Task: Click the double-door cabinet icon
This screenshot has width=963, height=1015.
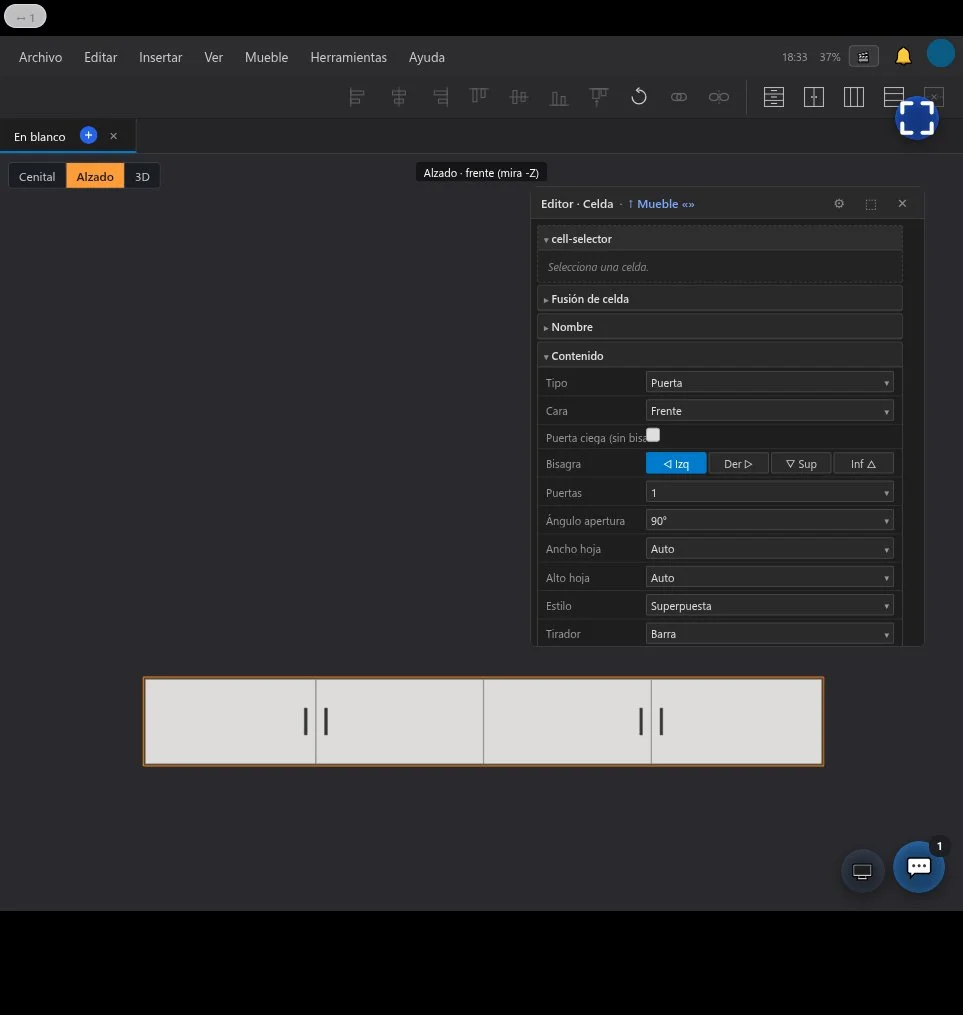Action: click(814, 97)
